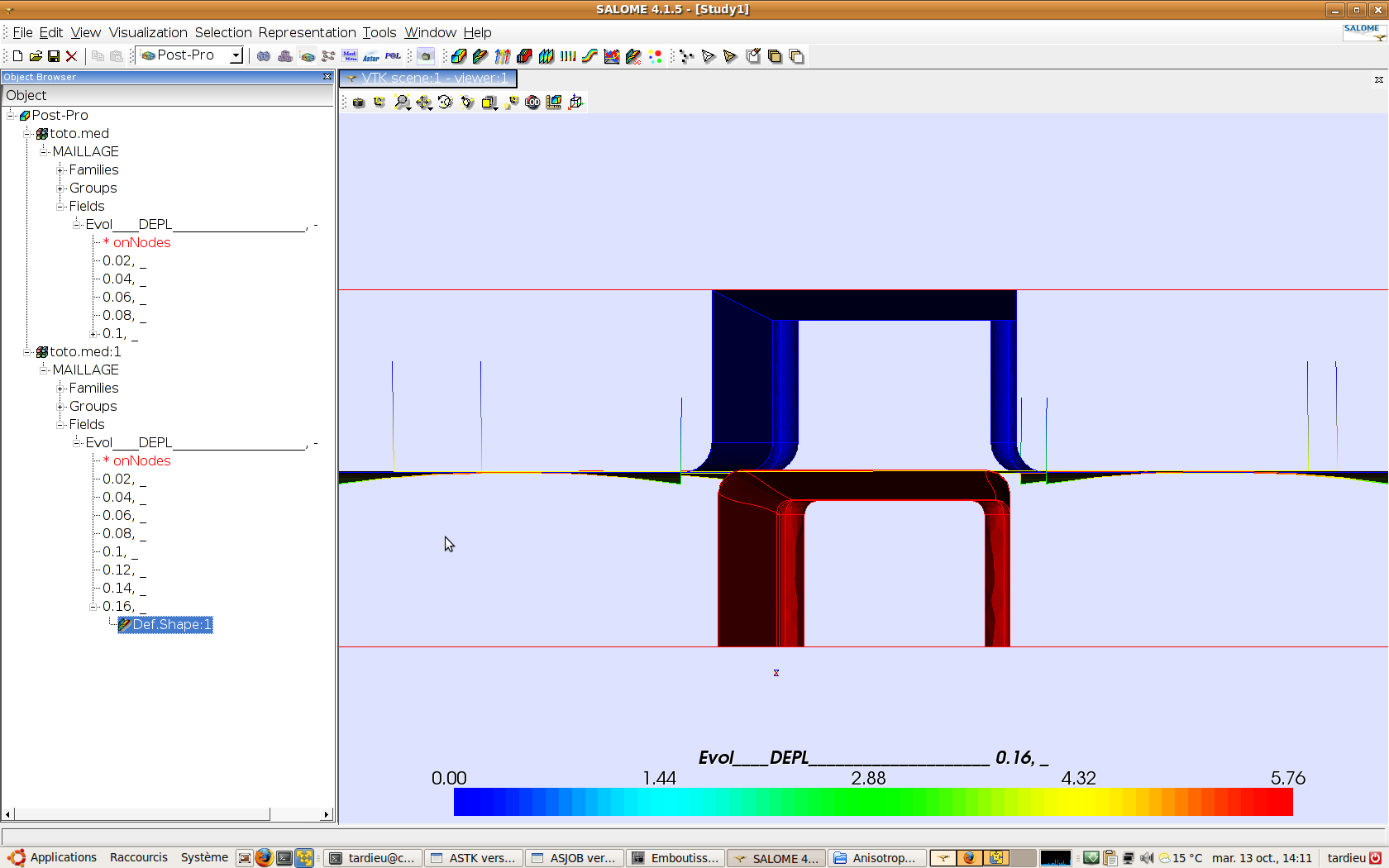Image resolution: width=1389 pixels, height=868 pixels.
Task: Toggle the level of detail (LOD) button
Action: pos(532,103)
